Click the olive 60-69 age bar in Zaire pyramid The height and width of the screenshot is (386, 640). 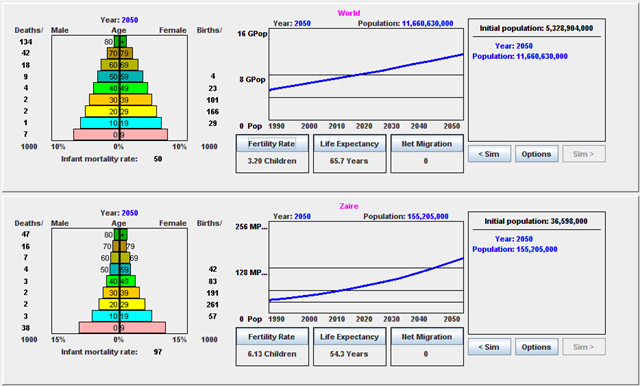120,258
